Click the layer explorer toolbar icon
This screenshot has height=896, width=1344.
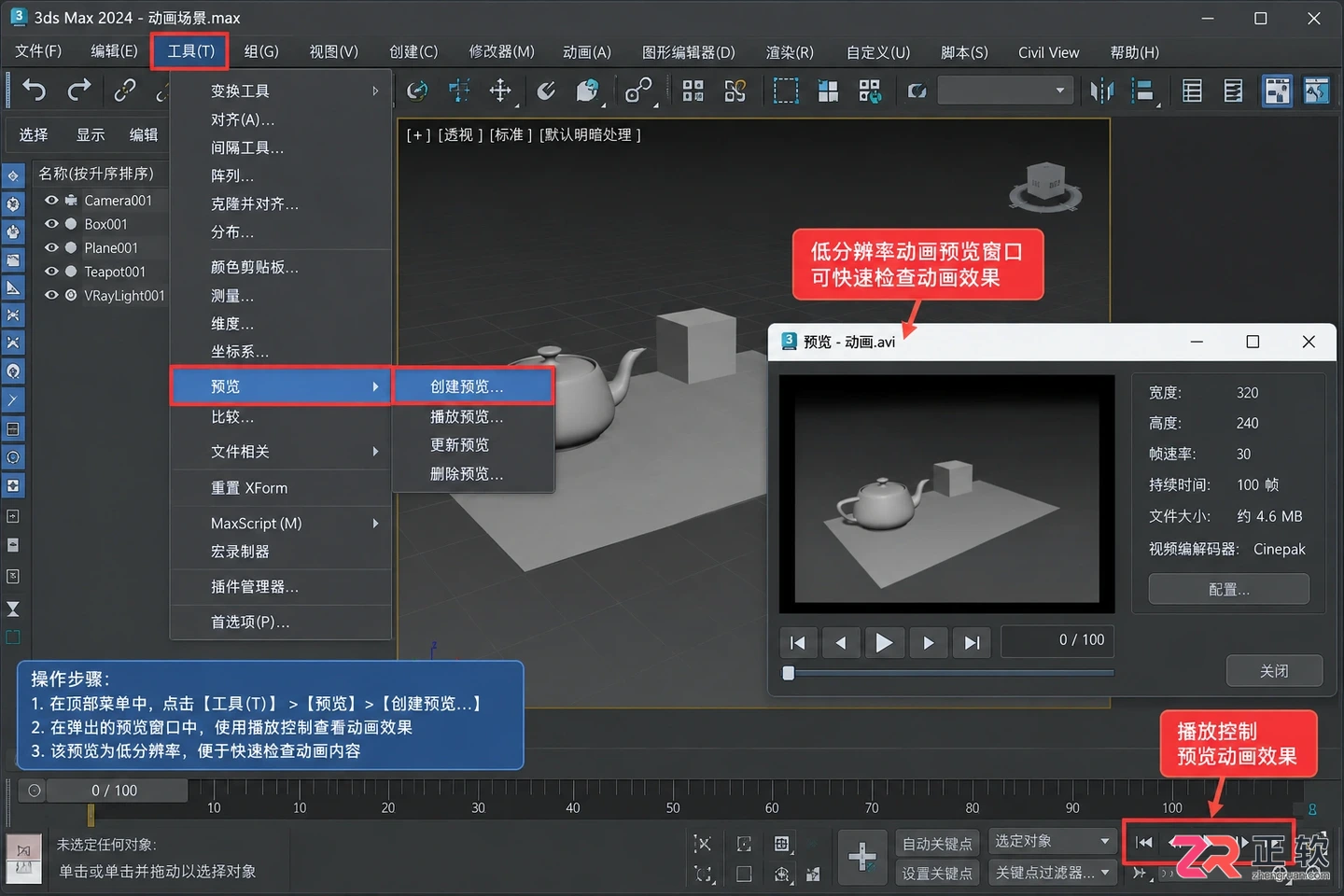(x=1192, y=91)
